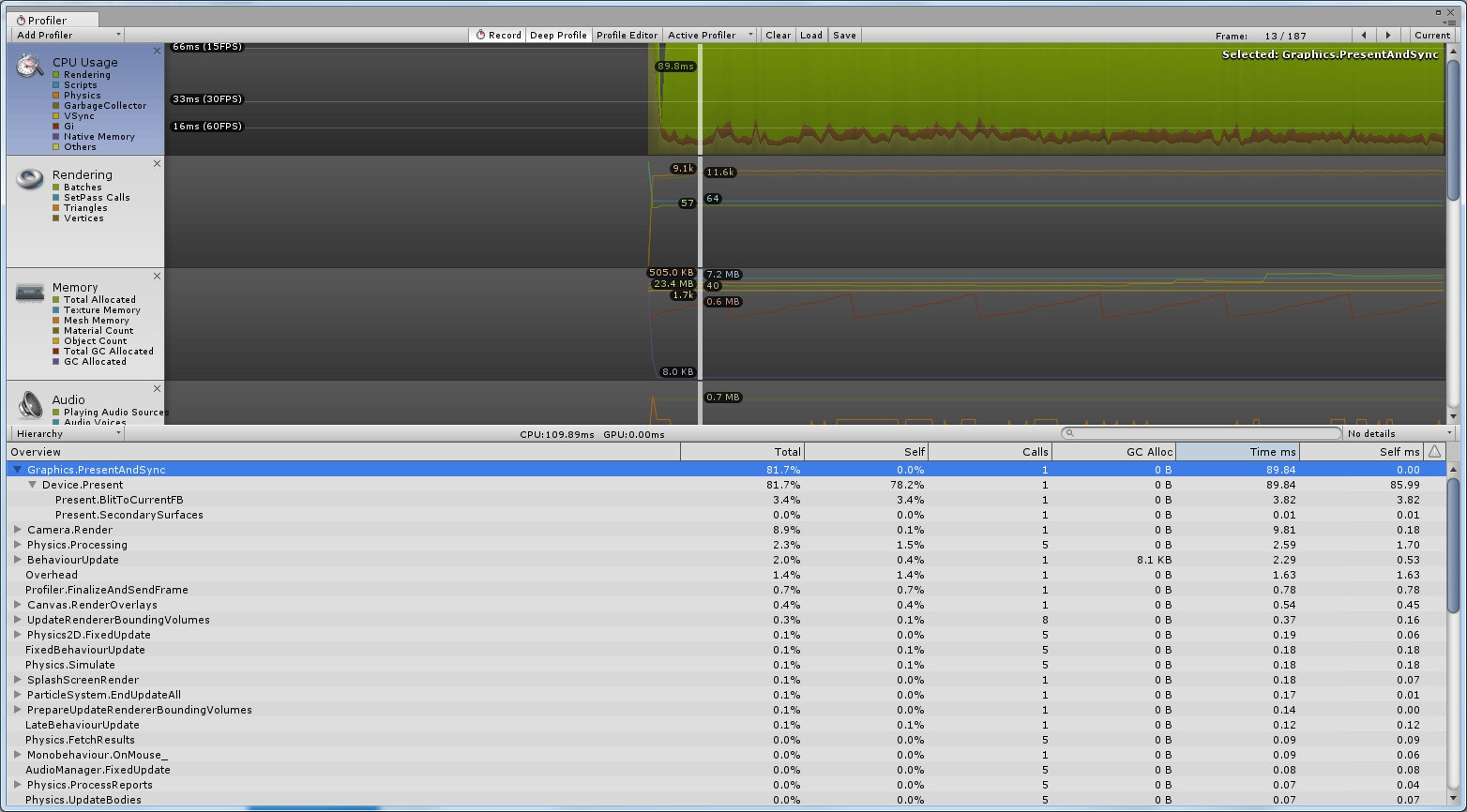Collapse the Graphics.PresentAndSync row
This screenshot has width=1467, height=812.
point(18,470)
